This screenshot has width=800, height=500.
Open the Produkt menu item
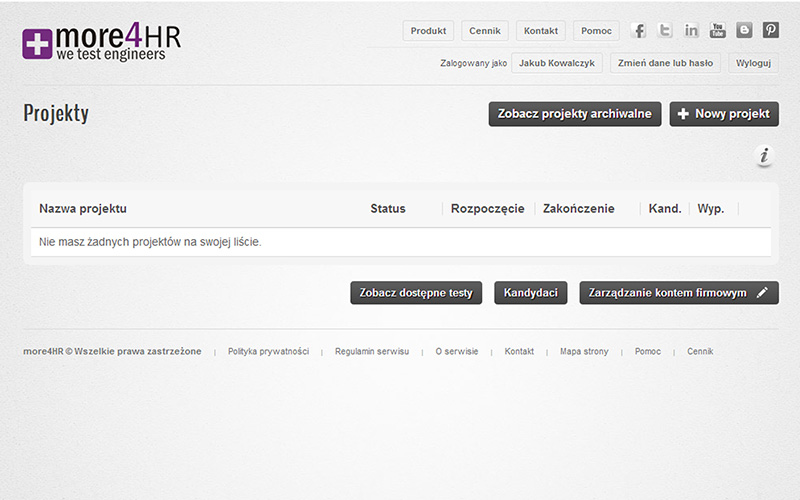(x=428, y=31)
